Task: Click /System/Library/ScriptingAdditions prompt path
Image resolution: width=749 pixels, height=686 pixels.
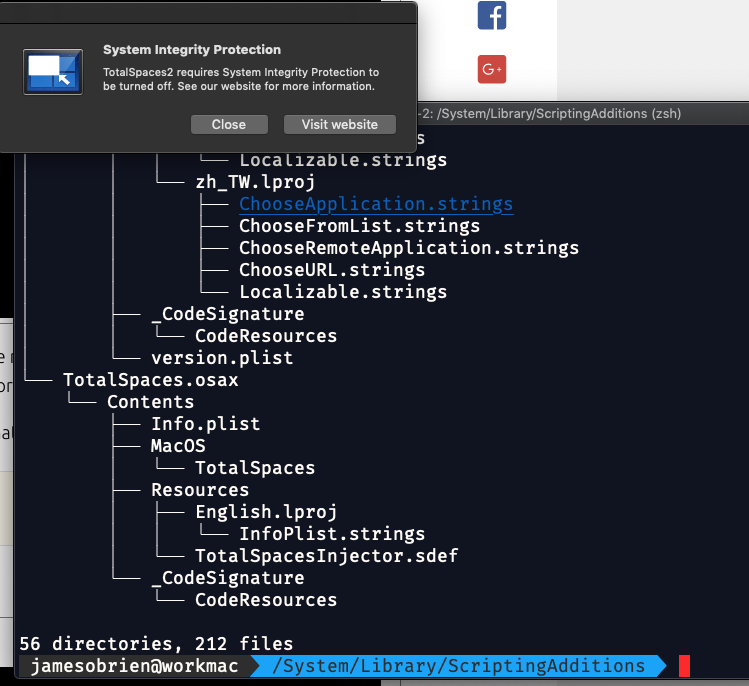Action: click(x=459, y=666)
